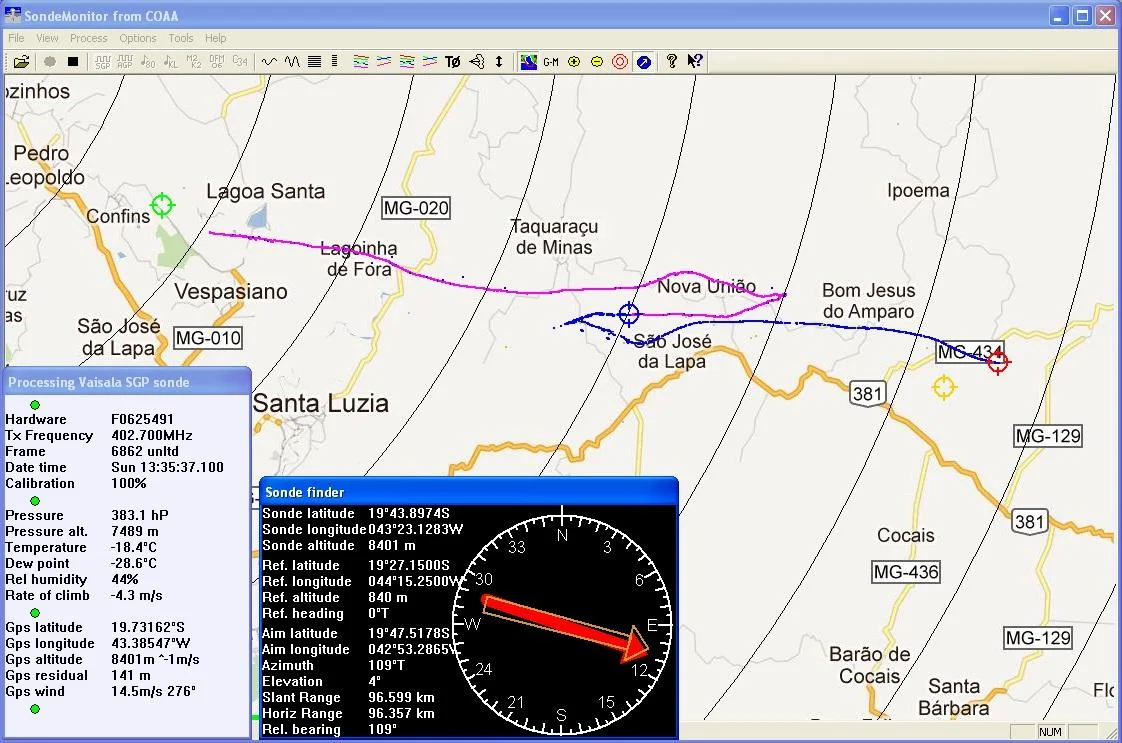Viewport: 1122px width, 743px height.
Task: Select the SGP sonde type icon
Action: point(102,62)
